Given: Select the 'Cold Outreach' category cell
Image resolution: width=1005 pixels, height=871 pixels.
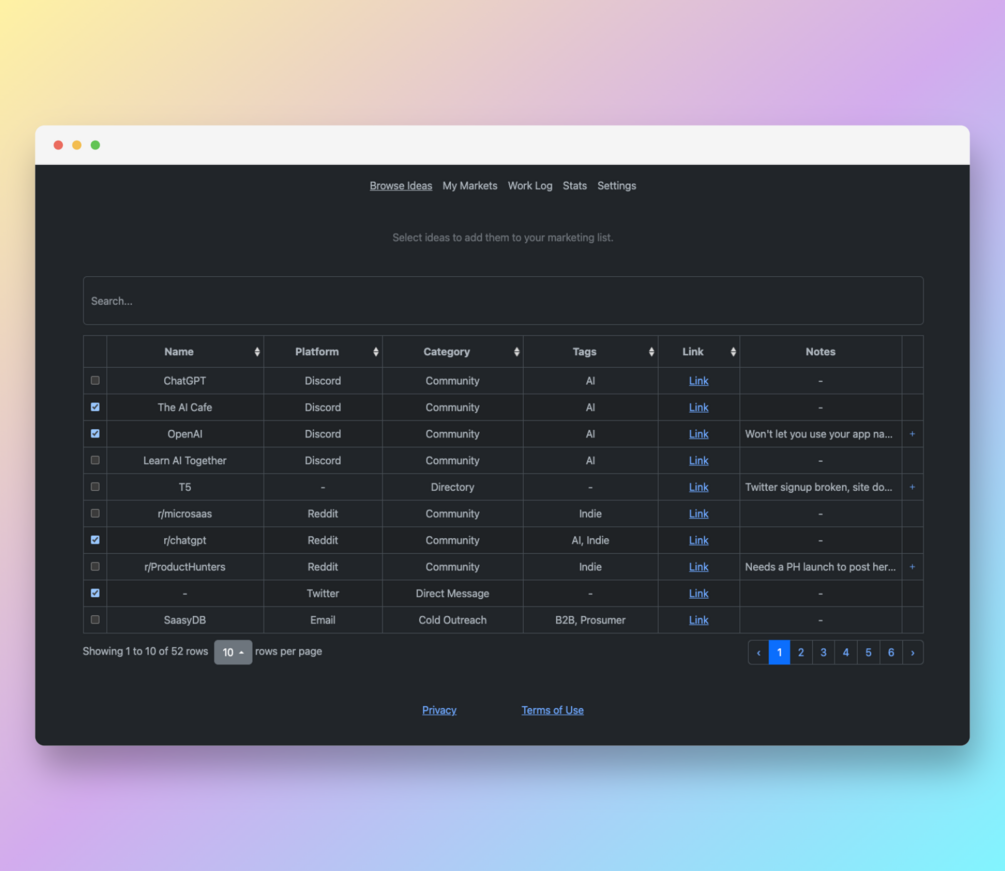Looking at the screenshot, I should point(453,620).
